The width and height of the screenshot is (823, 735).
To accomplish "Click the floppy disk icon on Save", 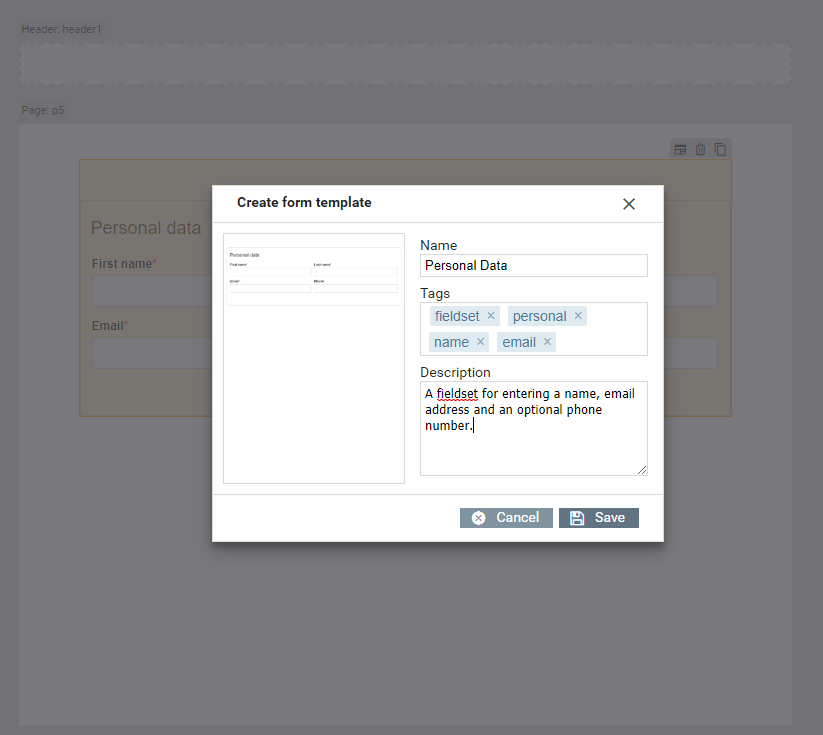I will (577, 518).
